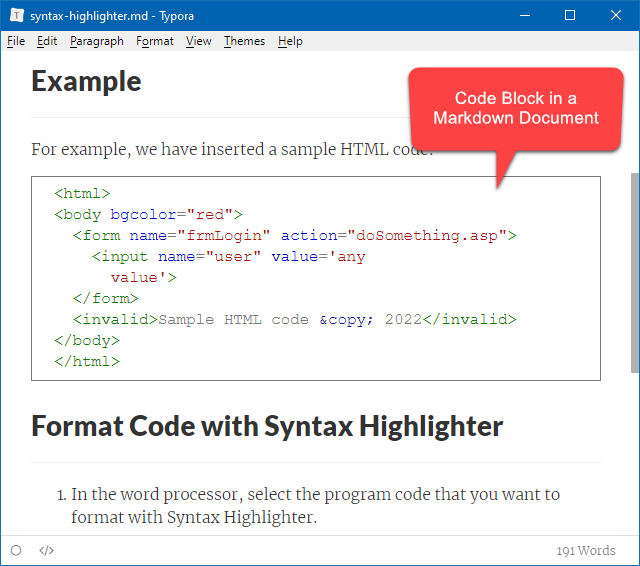The image size is (640, 566).
Task: Minimize the Typora window
Action: pyautogui.click(x=525, y=16)
